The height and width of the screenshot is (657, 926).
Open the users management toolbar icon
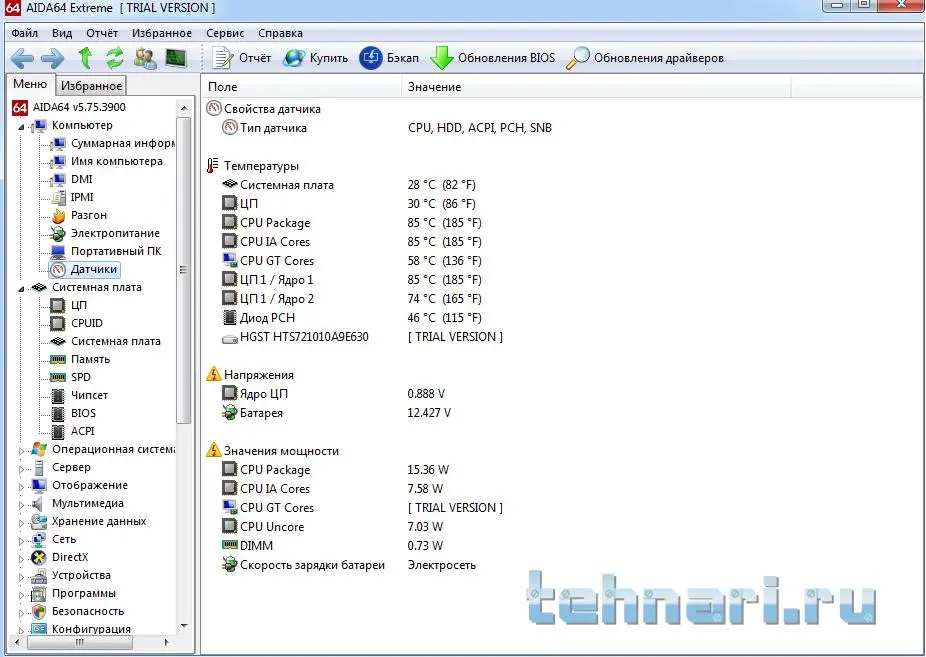tap(145, 58)
